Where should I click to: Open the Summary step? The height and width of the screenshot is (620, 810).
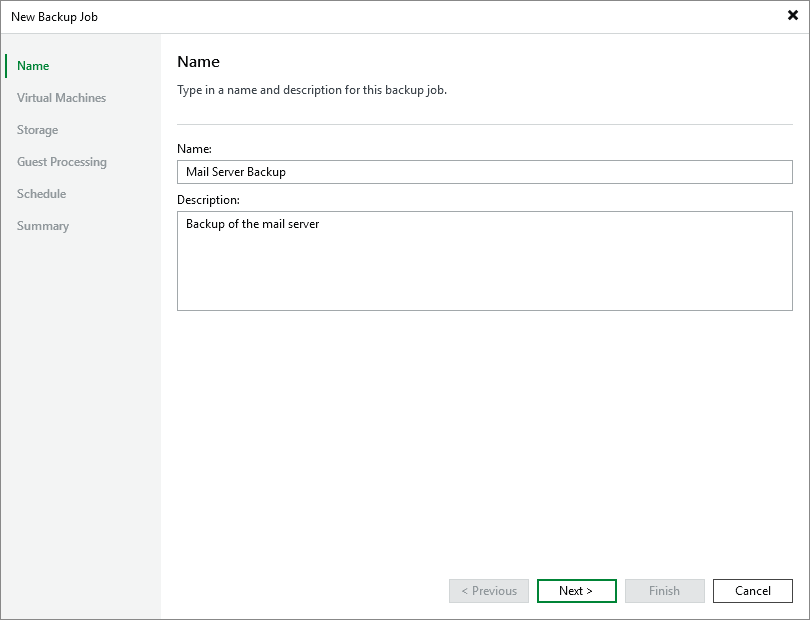click(x=43, y=226)
